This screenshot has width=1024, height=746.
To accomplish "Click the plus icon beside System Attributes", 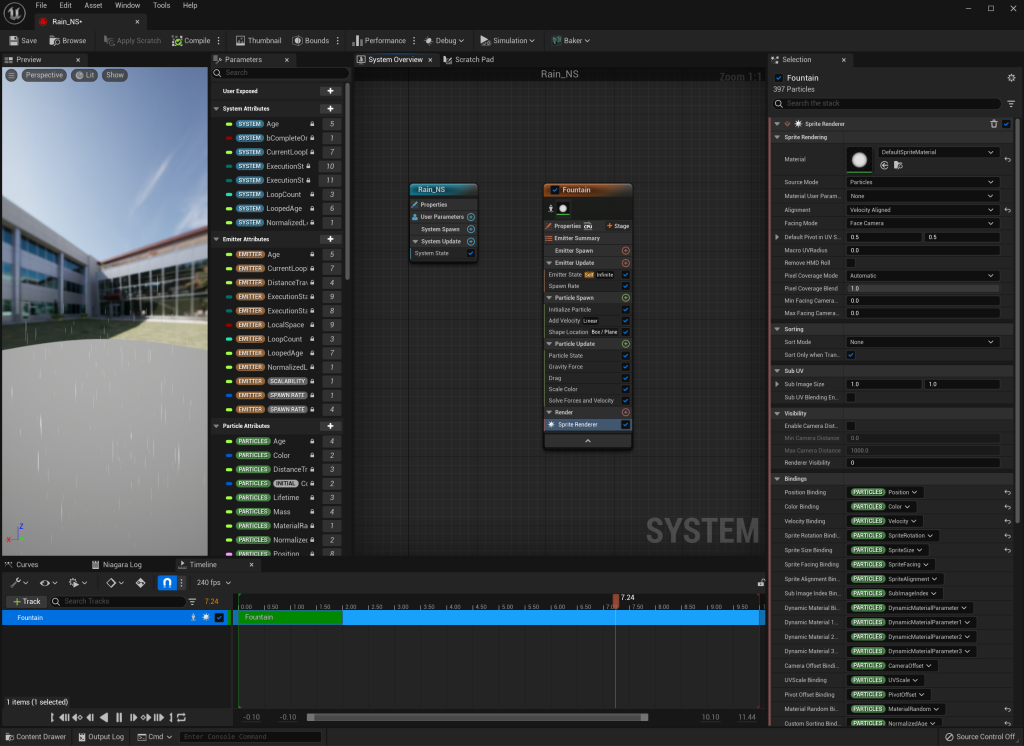I will tap(330, 109).
